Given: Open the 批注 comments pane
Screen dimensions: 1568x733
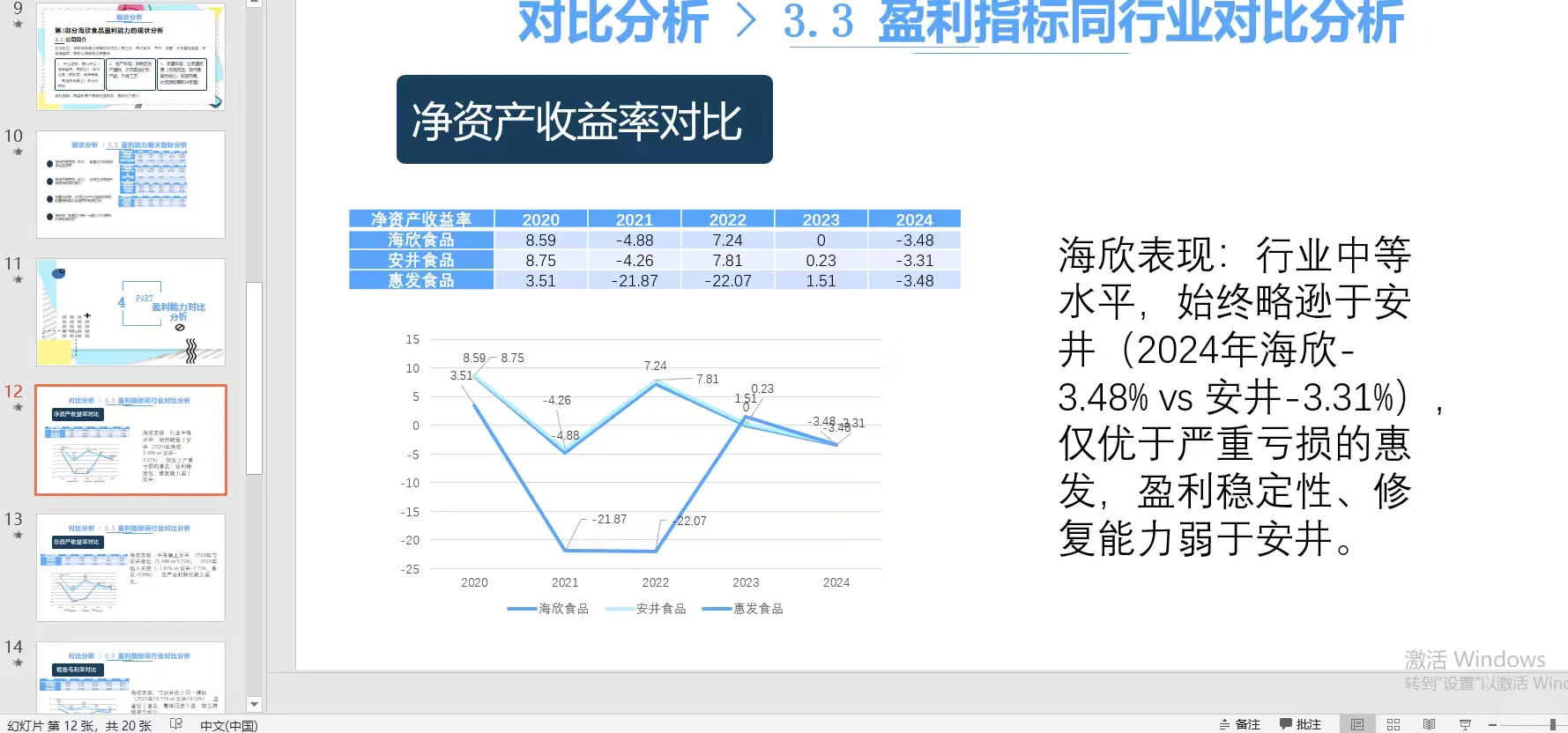Looking at the screenshot, I should pyautogui.click(x=1301, y=724).
